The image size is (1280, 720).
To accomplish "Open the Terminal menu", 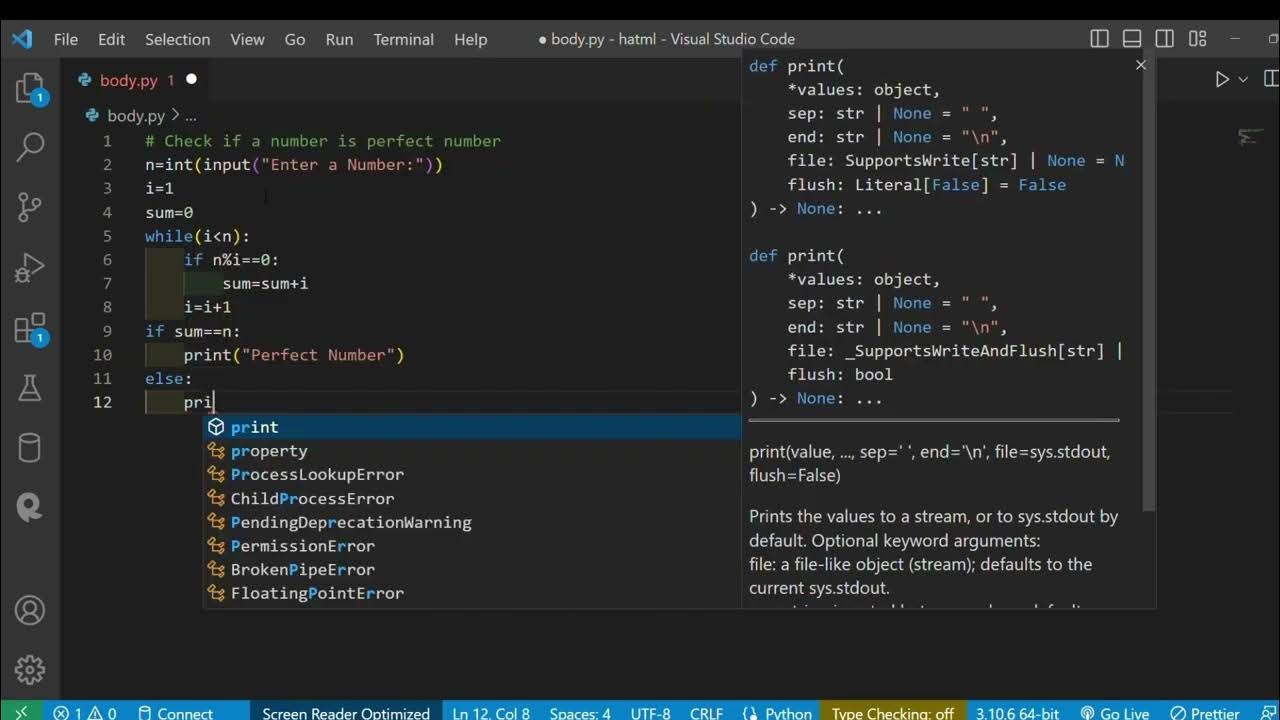I will (x=403, y=39).
